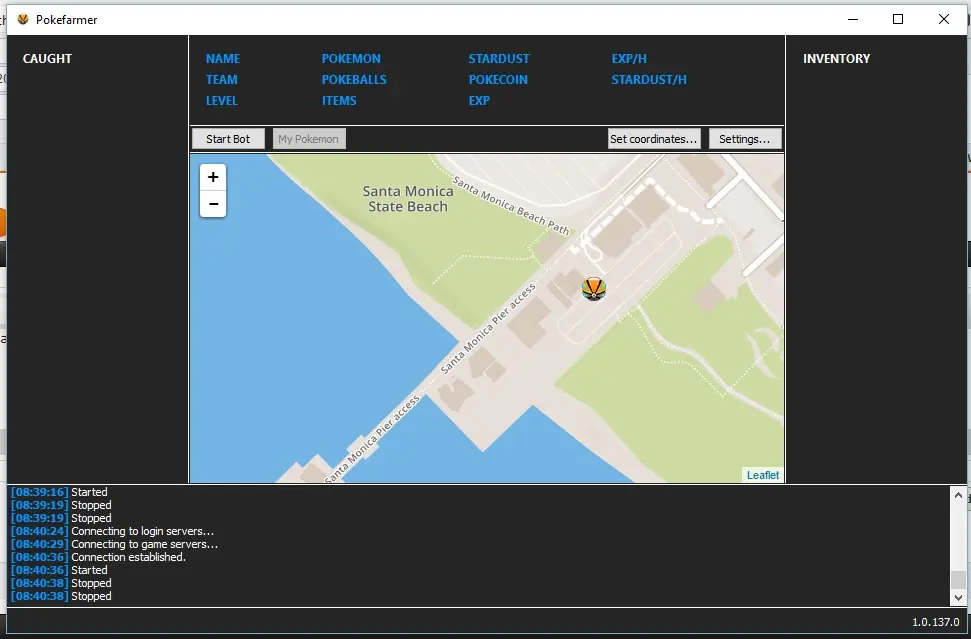
Task: Click the STARDUST/H stat label
Action: [649, 79]
